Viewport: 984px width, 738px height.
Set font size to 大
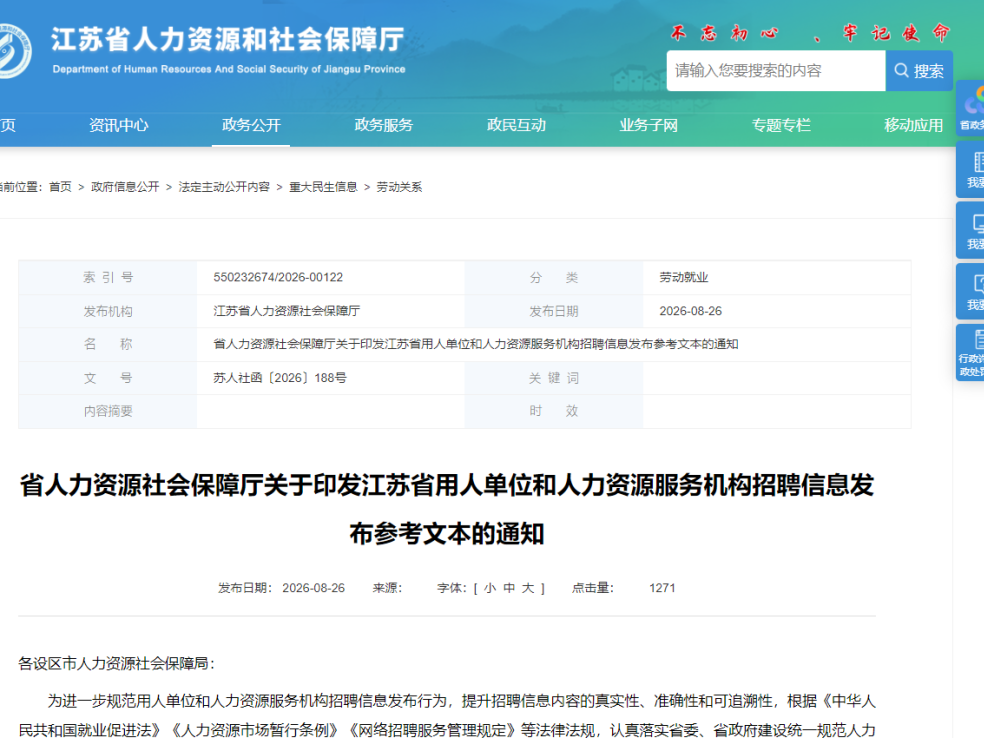pyautogui.click(x=528, y=588)
